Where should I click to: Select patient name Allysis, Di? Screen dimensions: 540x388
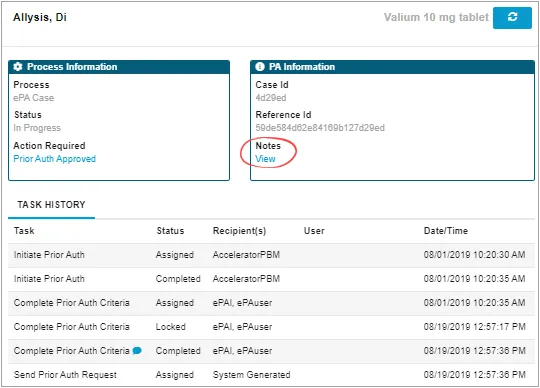click(40, 17)
